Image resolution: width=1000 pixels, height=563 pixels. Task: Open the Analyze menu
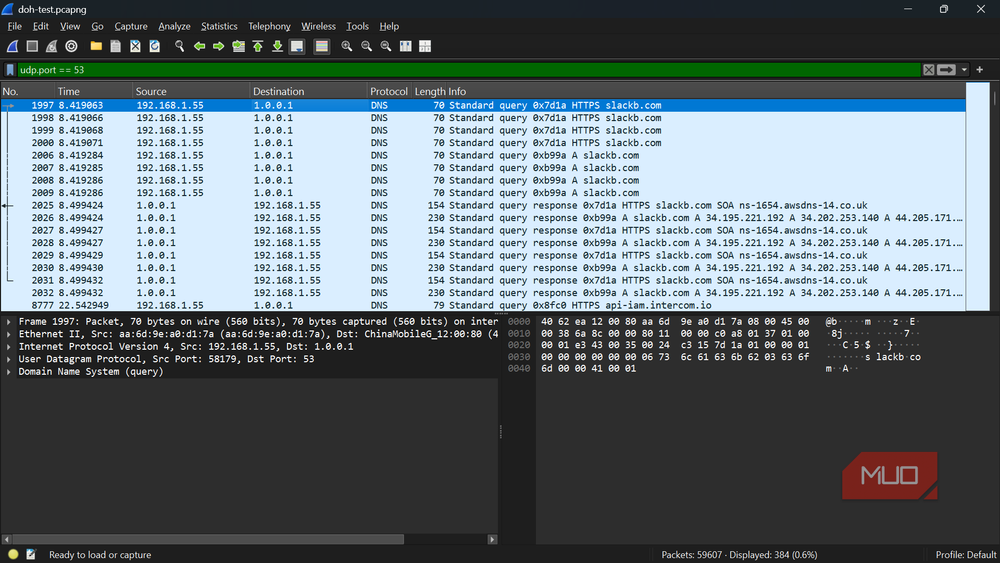coord(174,26)
